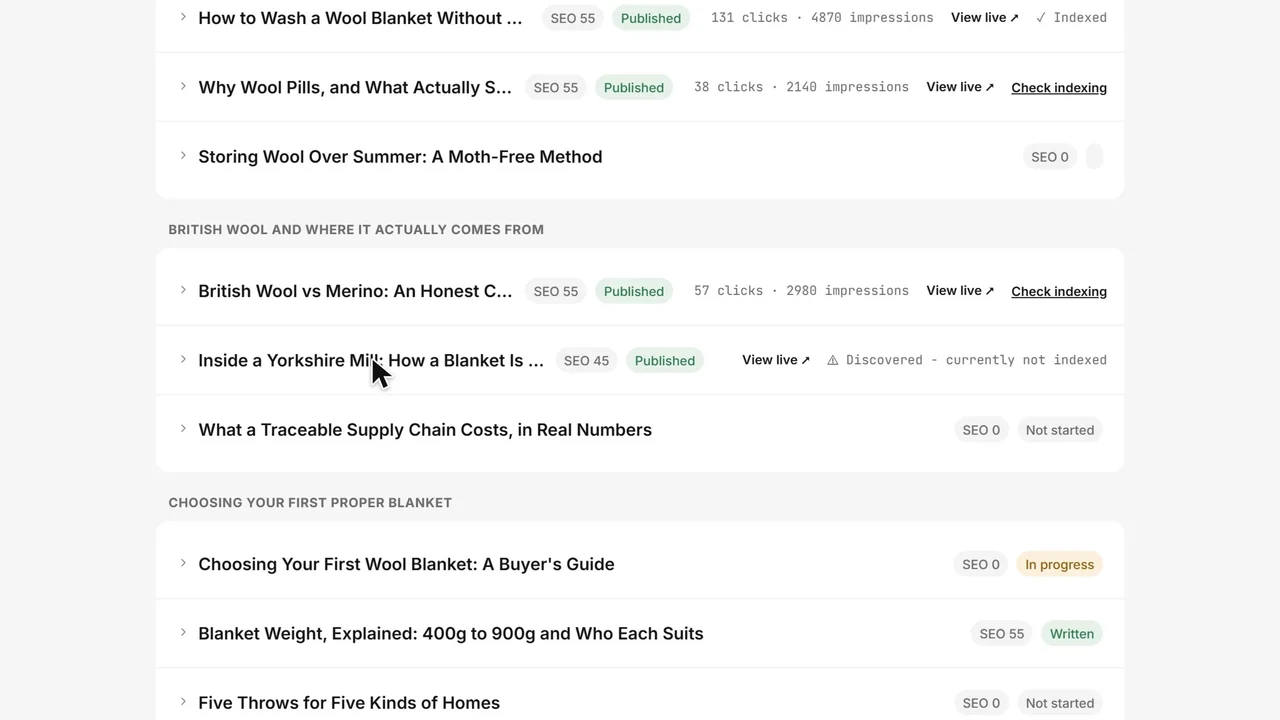Open 'View live' for wool blanket washing article

click(985, 17)
